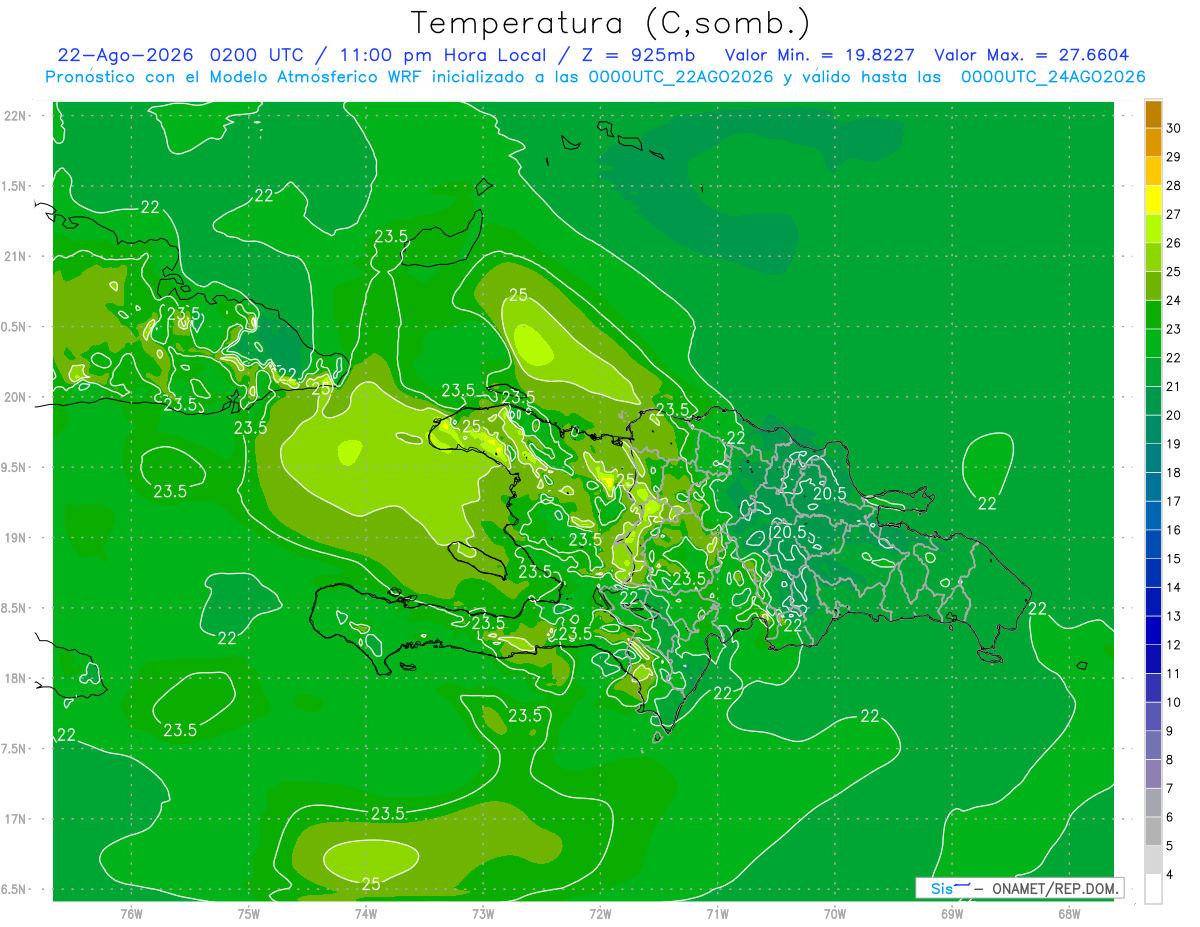Click the "21N" latitude axis label
The image size is (1200, 927).
(15, 256)
